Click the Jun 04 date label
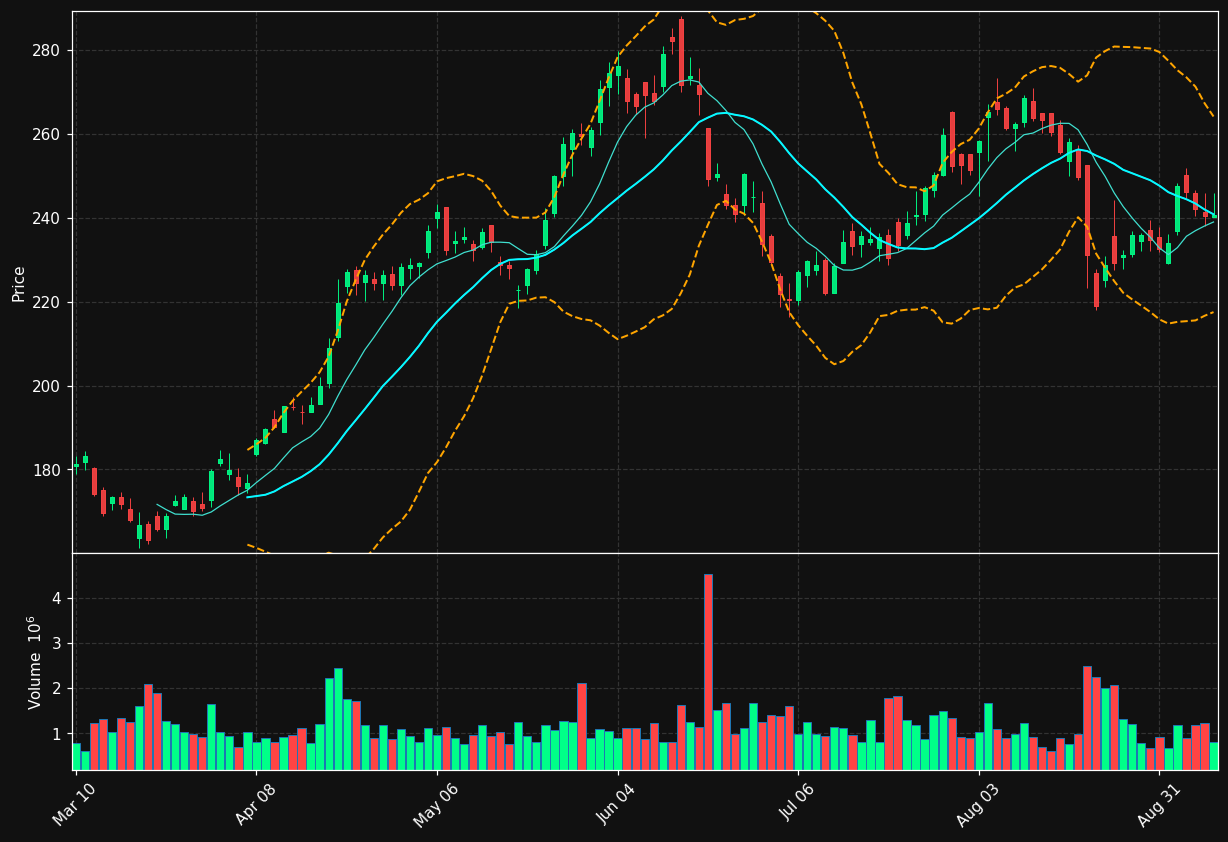Viewport: 1228px width, 842px height. click(x=616, y=803)
